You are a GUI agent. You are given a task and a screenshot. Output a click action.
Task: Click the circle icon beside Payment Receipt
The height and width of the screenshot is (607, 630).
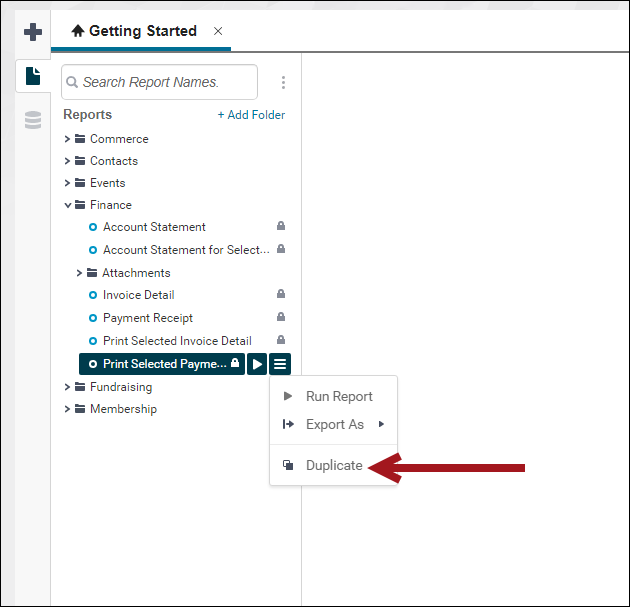click(x=93, y=318)
